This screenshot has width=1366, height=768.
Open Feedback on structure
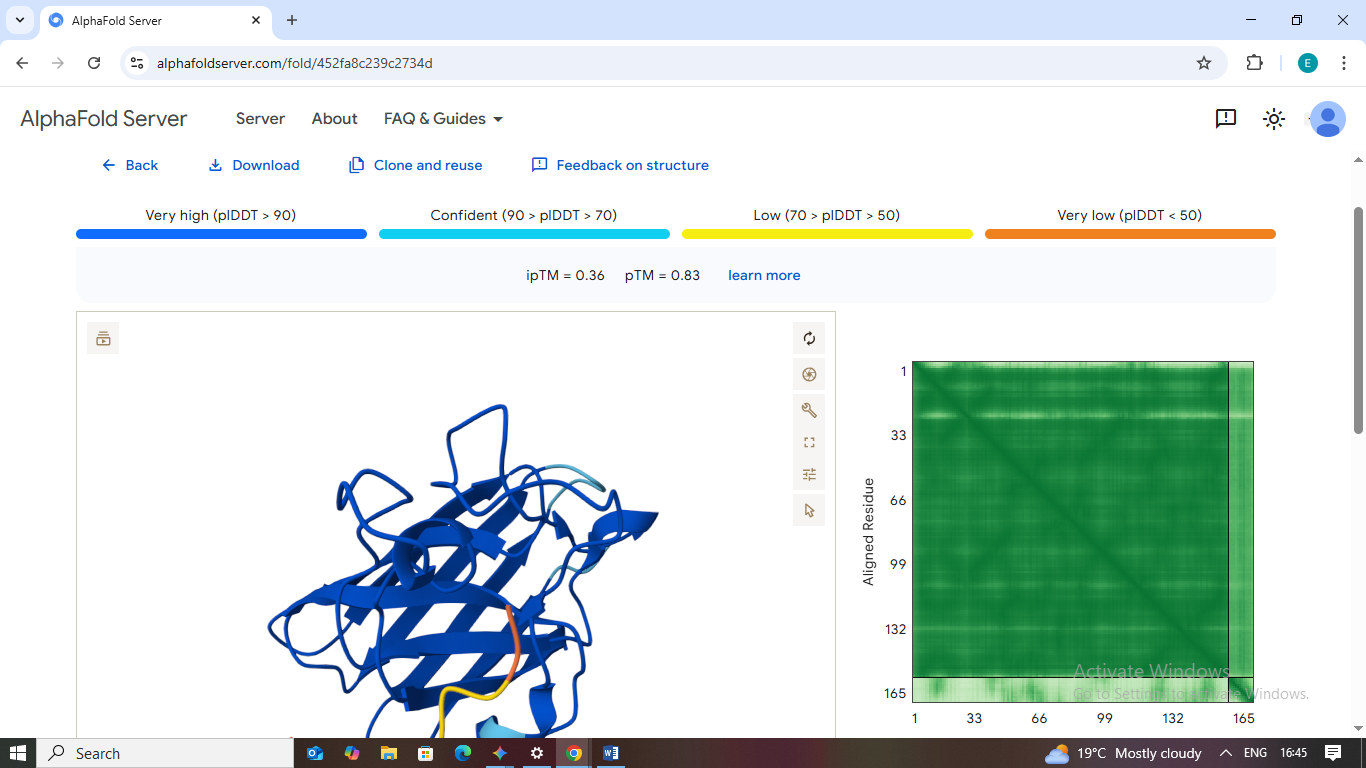tap(620, 165)
